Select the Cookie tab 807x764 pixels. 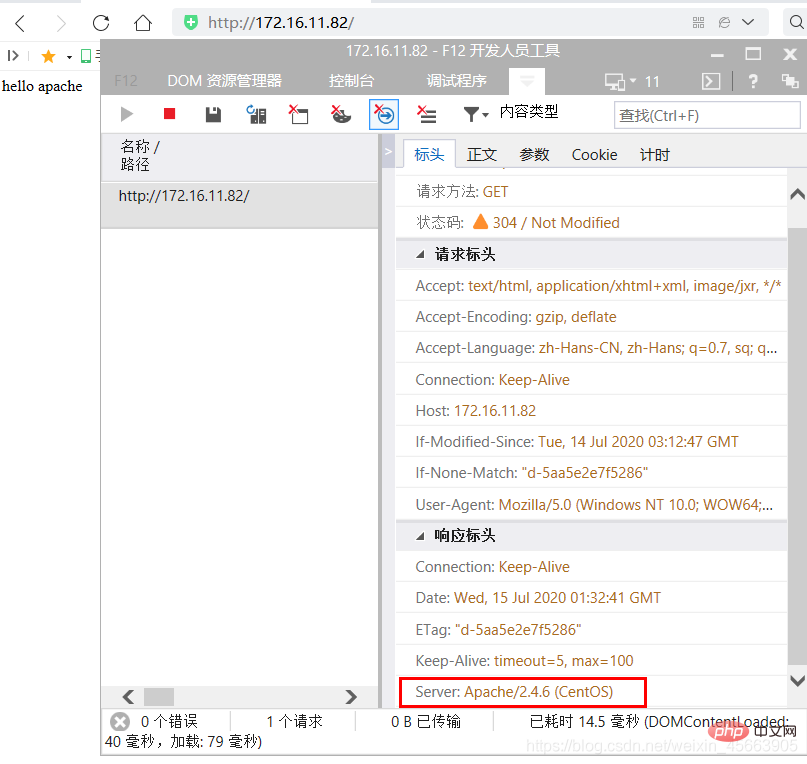[594, 154]
